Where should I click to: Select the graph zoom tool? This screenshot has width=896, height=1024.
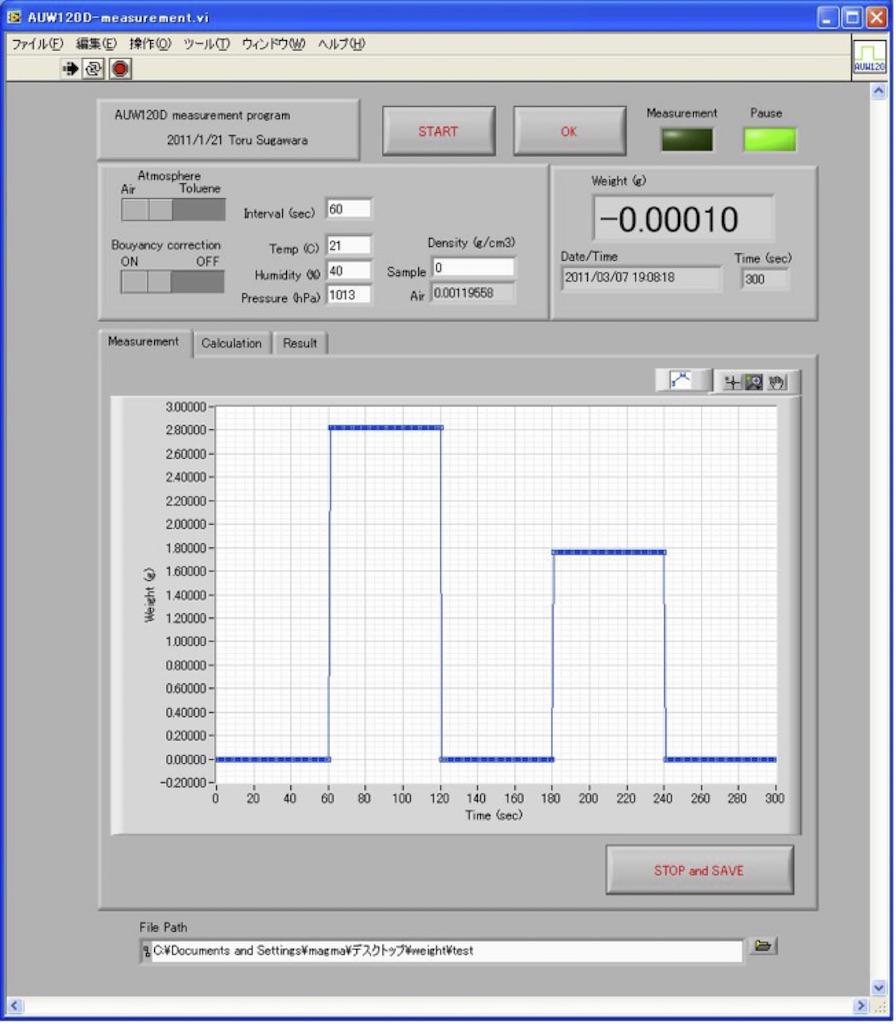click(x=754, y=382)
